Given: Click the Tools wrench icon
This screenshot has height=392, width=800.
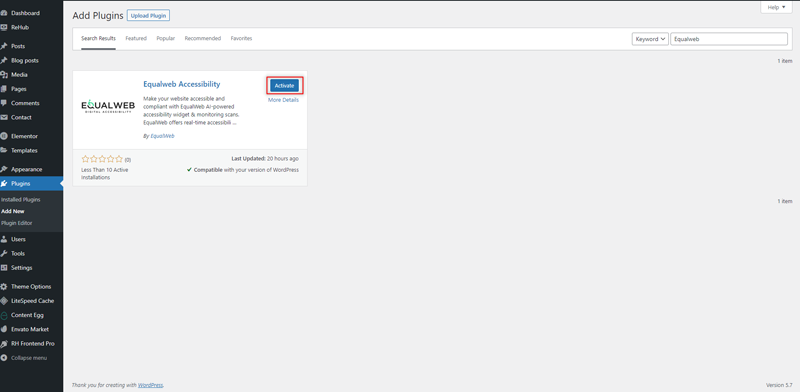Looking at the screenshot, I should tap(4, 254).
